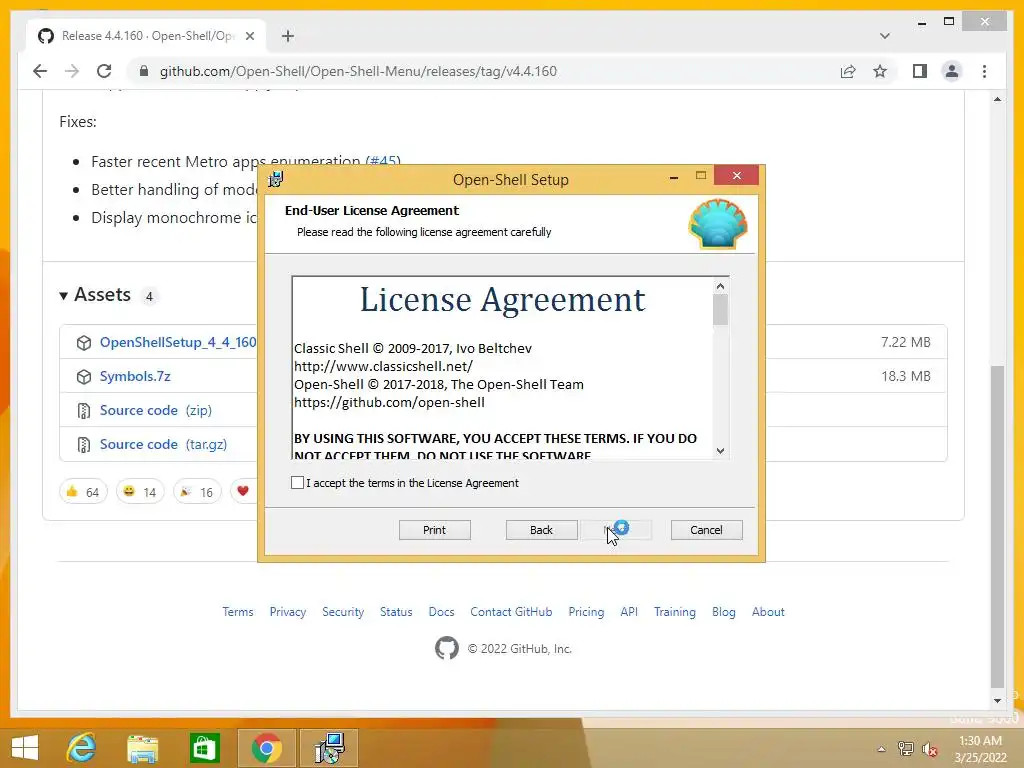Switch to Chrome in taskbar

(x=266, y=748)
